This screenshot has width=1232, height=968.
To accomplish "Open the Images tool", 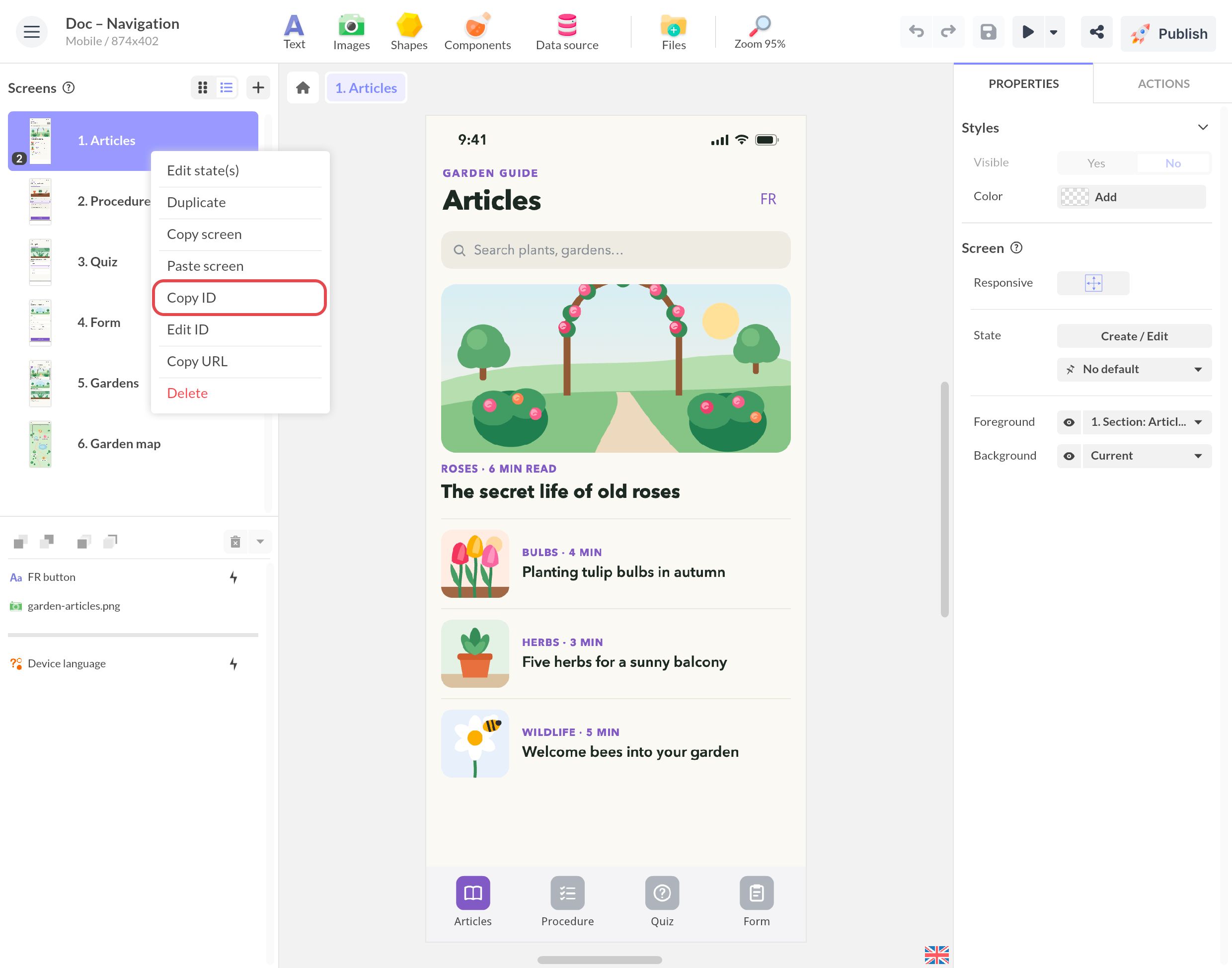I will pyautogui.click(x=351, y=32).
